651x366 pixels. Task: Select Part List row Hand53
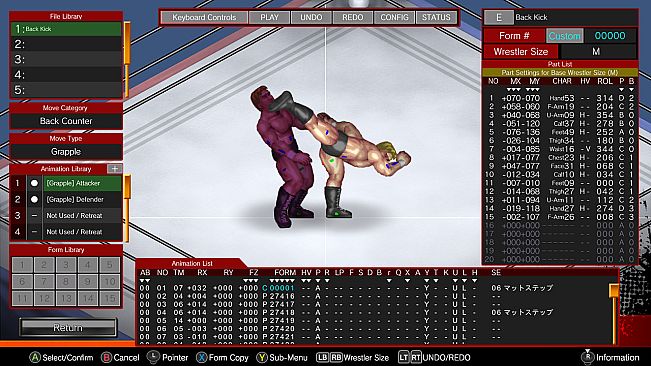[560, 98]
